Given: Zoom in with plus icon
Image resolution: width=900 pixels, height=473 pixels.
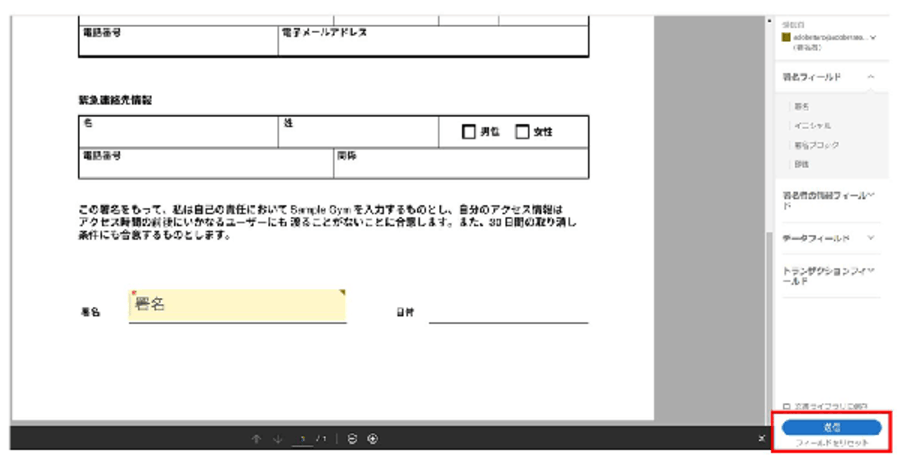Looking at the screenshot, I should [x=373, y=439].
